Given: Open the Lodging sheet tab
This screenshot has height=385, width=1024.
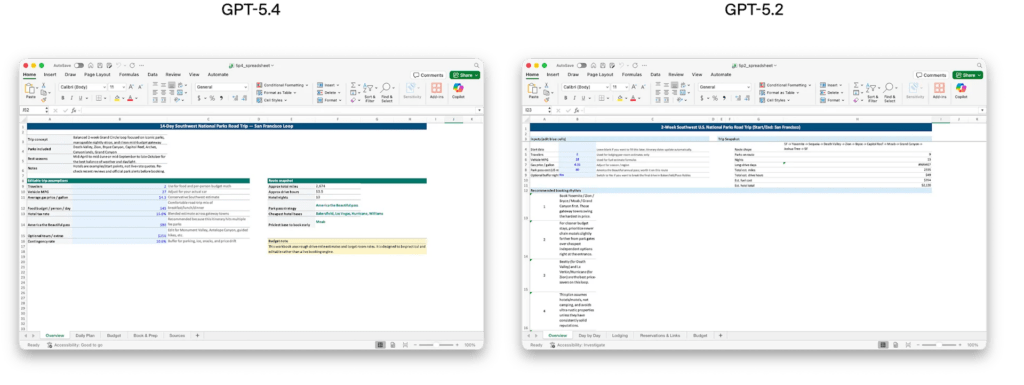Looking at the screenshot, I should click(x=620, y=335).
